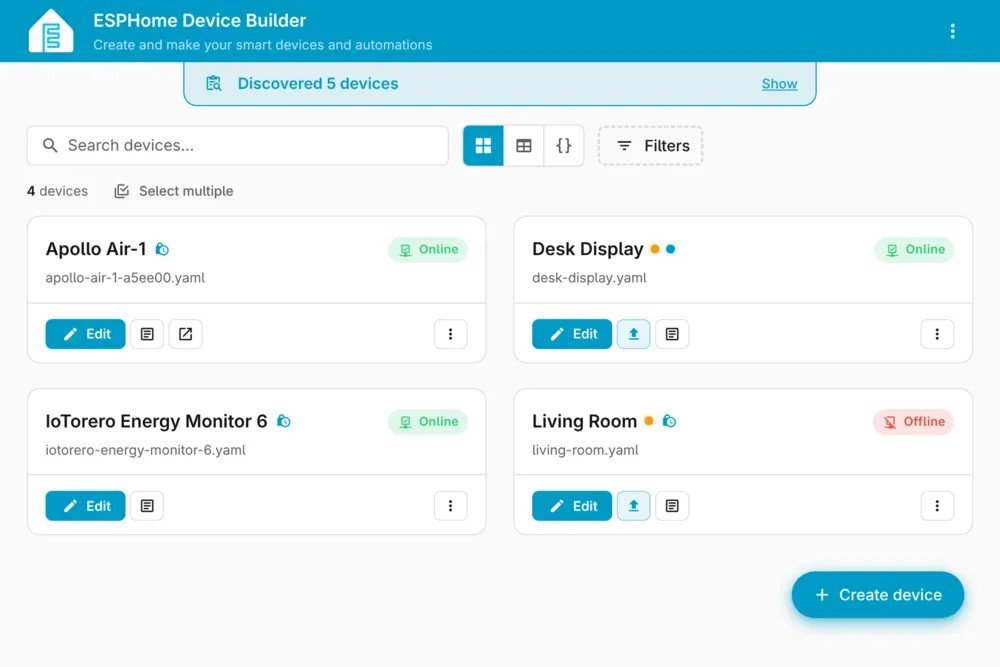Open Apollo Air-1 more options menu
Screen dimensions: 1000x667
[x=450, y=334]
